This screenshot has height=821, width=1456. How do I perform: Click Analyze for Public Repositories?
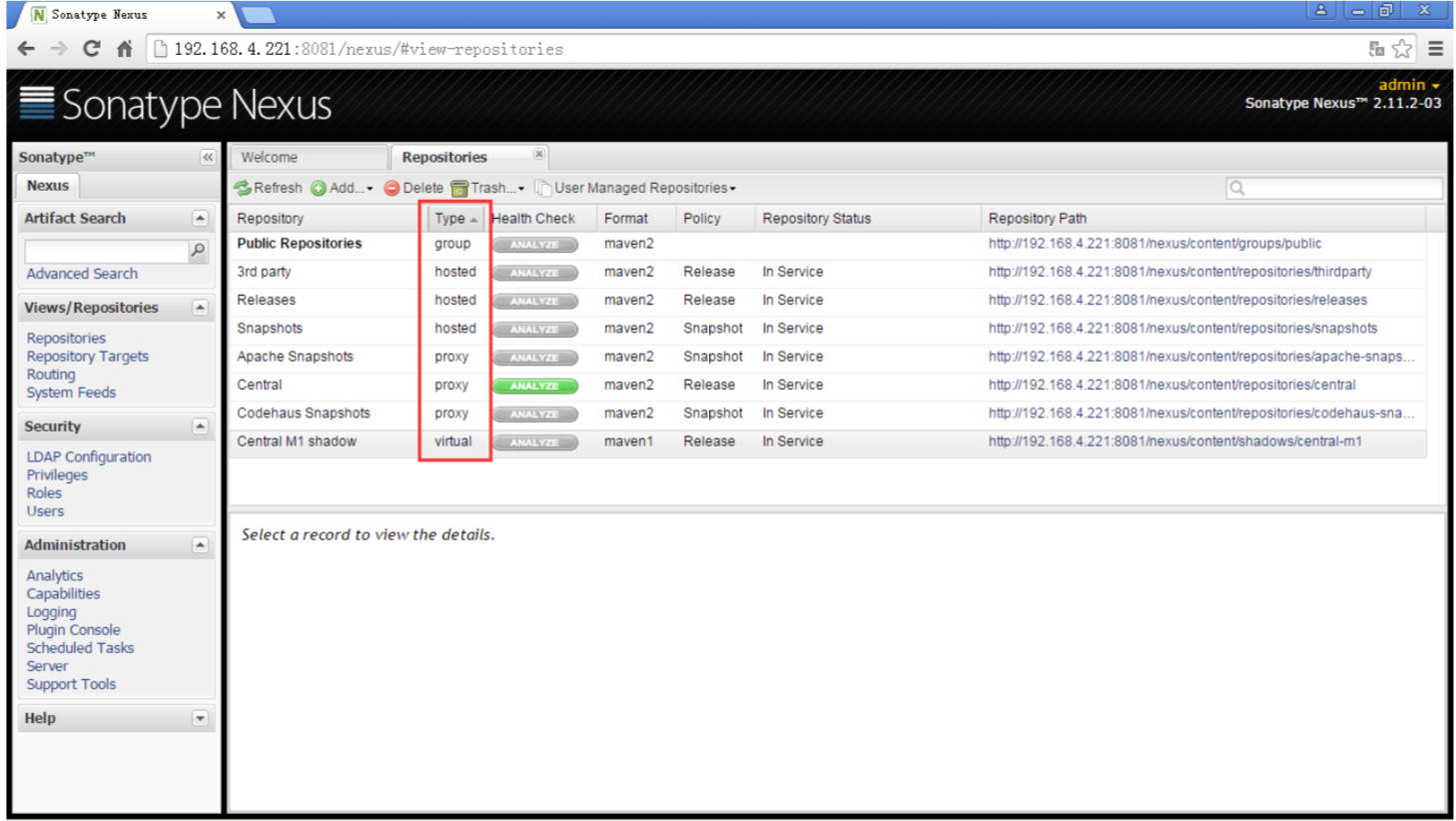[x=535, y=245]
